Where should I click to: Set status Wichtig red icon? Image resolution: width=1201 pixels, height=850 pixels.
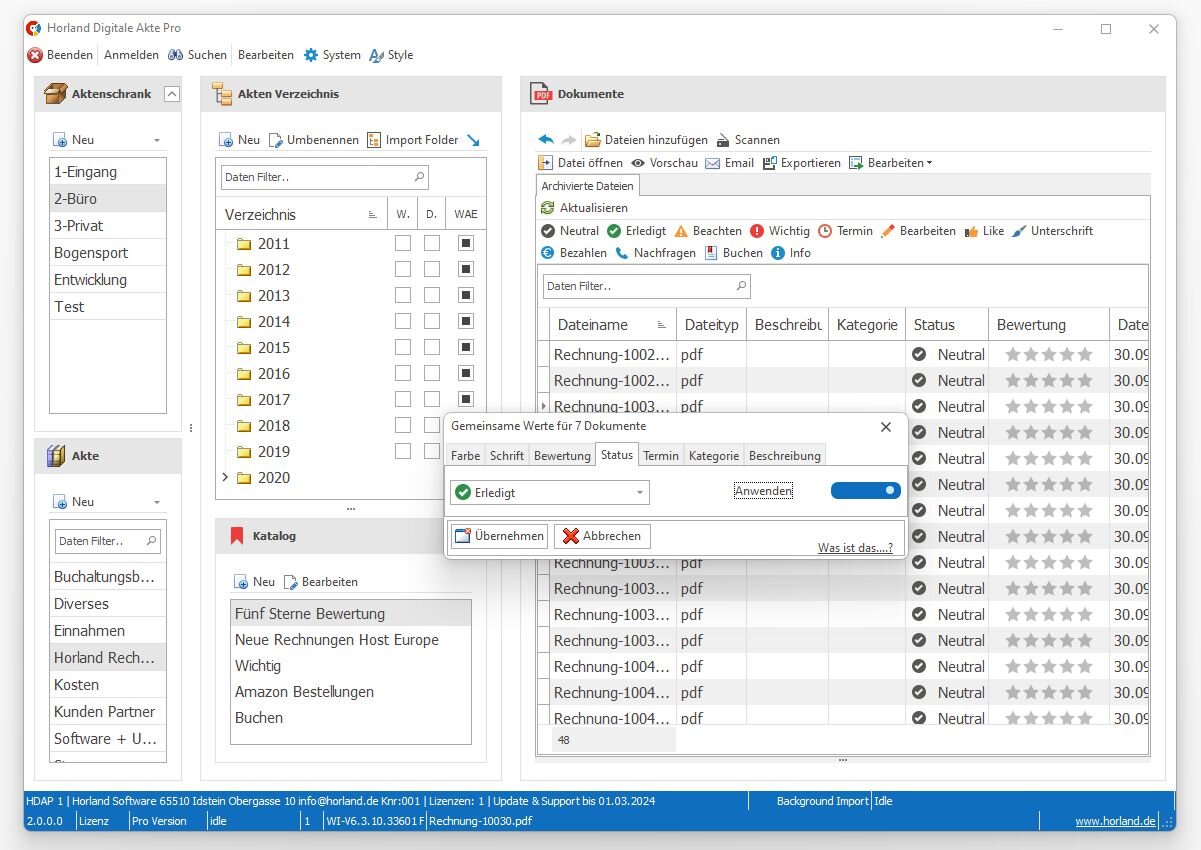(757, 231)
